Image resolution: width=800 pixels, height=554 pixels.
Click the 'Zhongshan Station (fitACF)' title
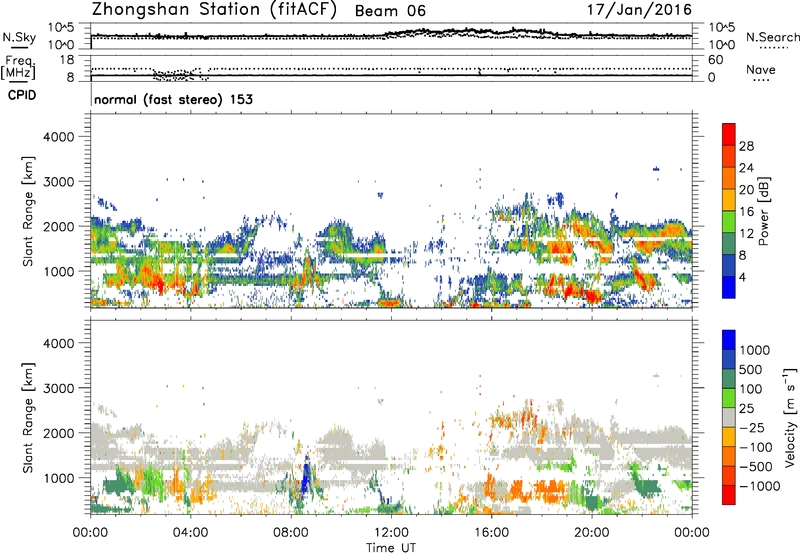214,10
